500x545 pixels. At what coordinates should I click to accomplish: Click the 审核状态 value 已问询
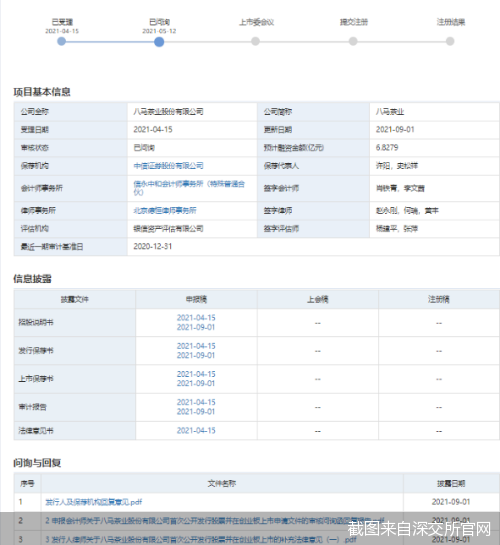(144, 148)
